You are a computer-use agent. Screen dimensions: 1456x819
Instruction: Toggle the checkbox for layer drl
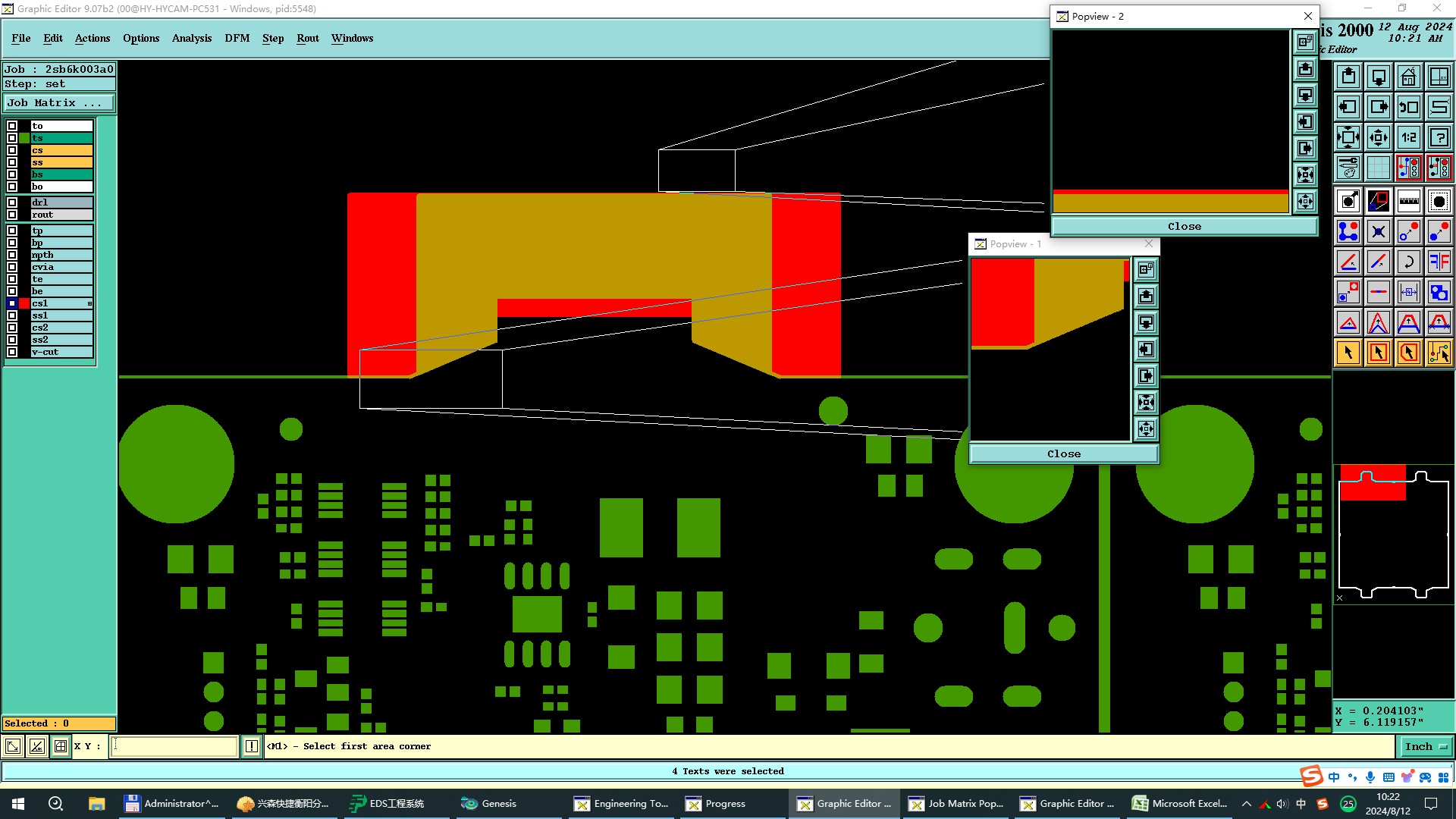tap(12, 202)
